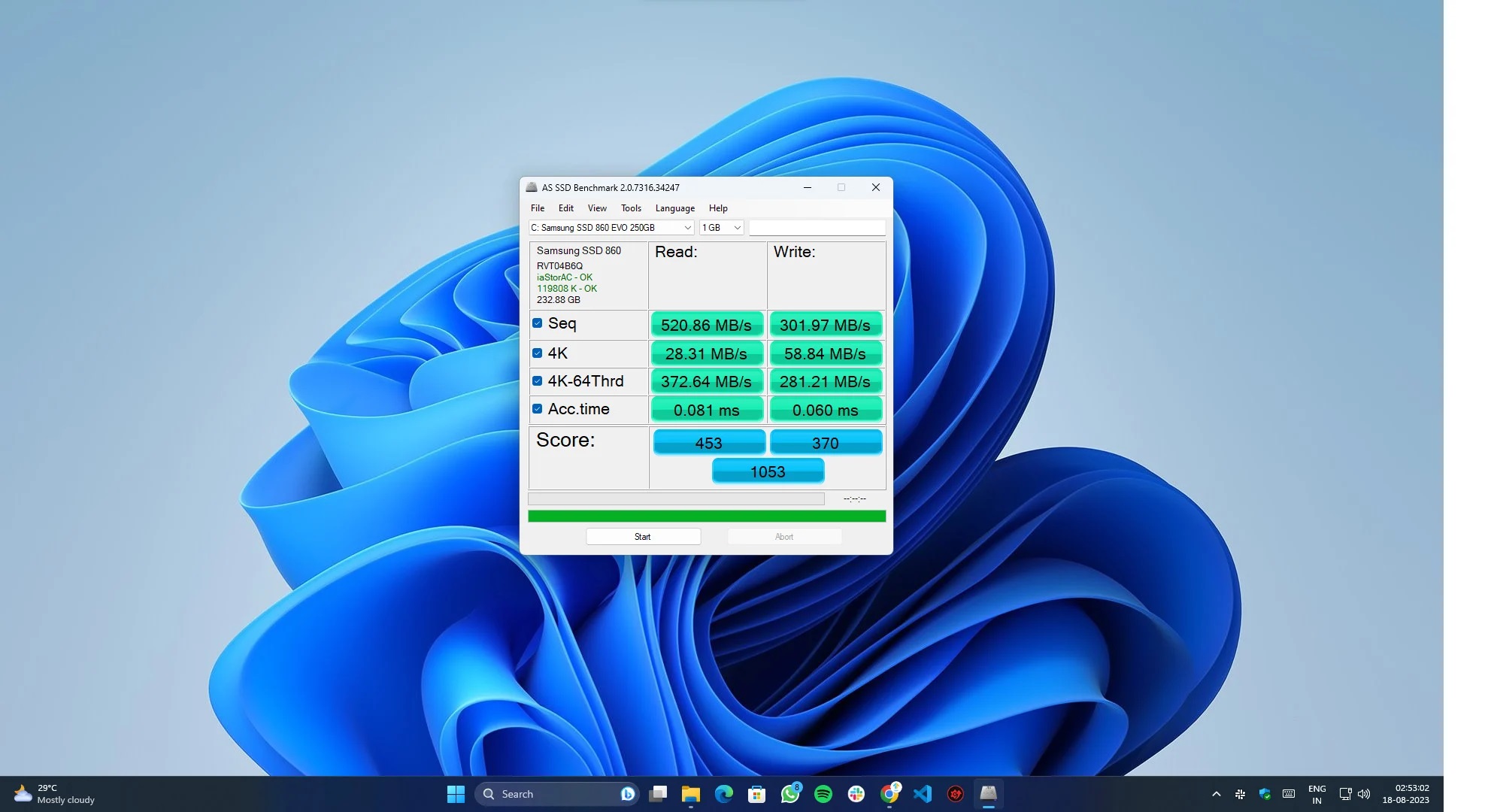The width and height of the screenshot is (1494, 812).
Task: Open Visual Studio Code taskbar icon
Action: click(923, 794)
